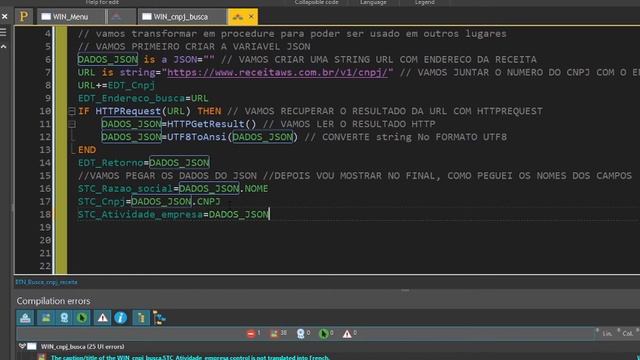Image resolution: width=640 pixels, height=360 pixels.
Task: Close the left side pane with X
Action: 4,16
